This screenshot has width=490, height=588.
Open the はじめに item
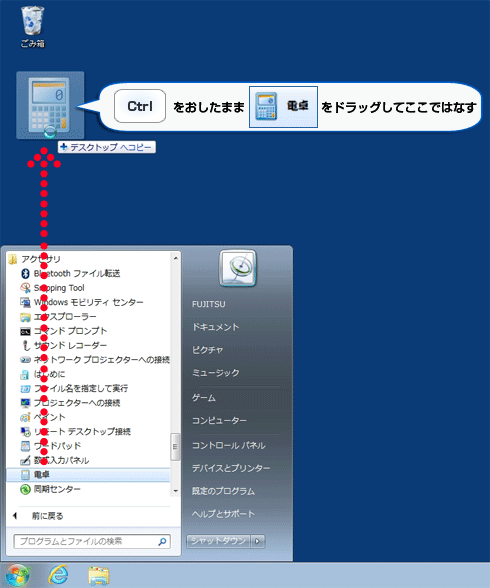[x=43, y=374]
